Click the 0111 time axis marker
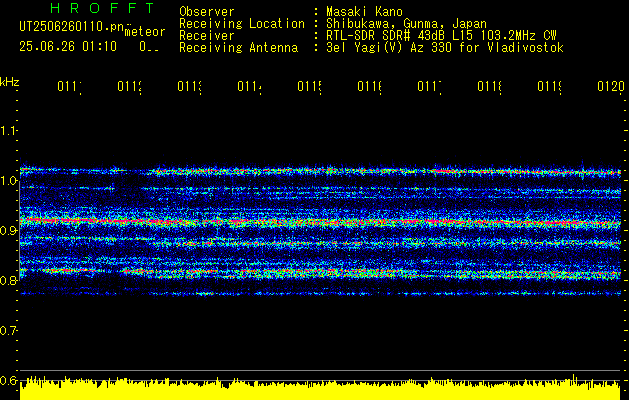Image resolution: width=629 pixels, height=400 pixels. (69, 87)
